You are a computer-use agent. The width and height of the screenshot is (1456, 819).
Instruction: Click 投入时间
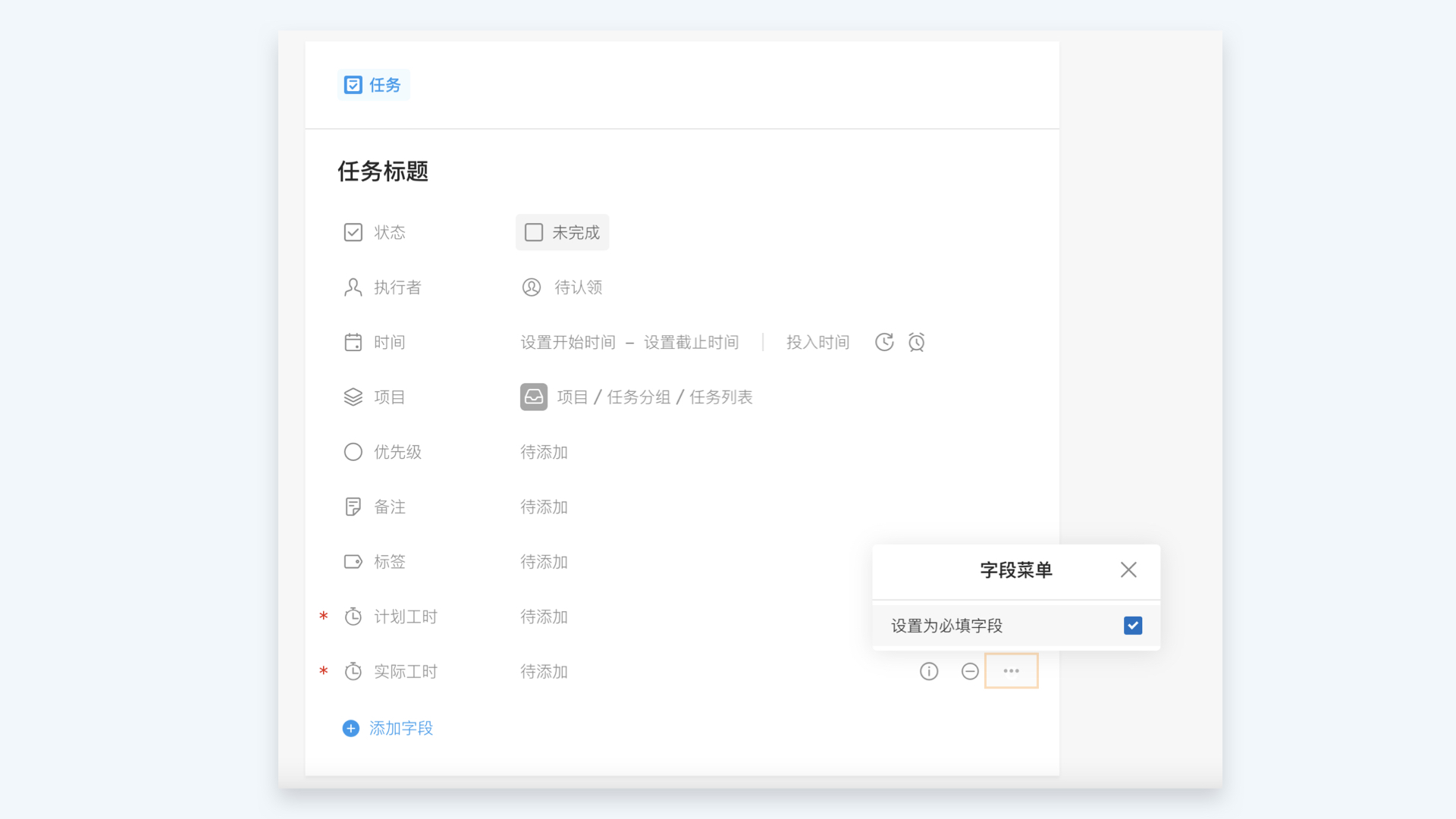[818, 342]
